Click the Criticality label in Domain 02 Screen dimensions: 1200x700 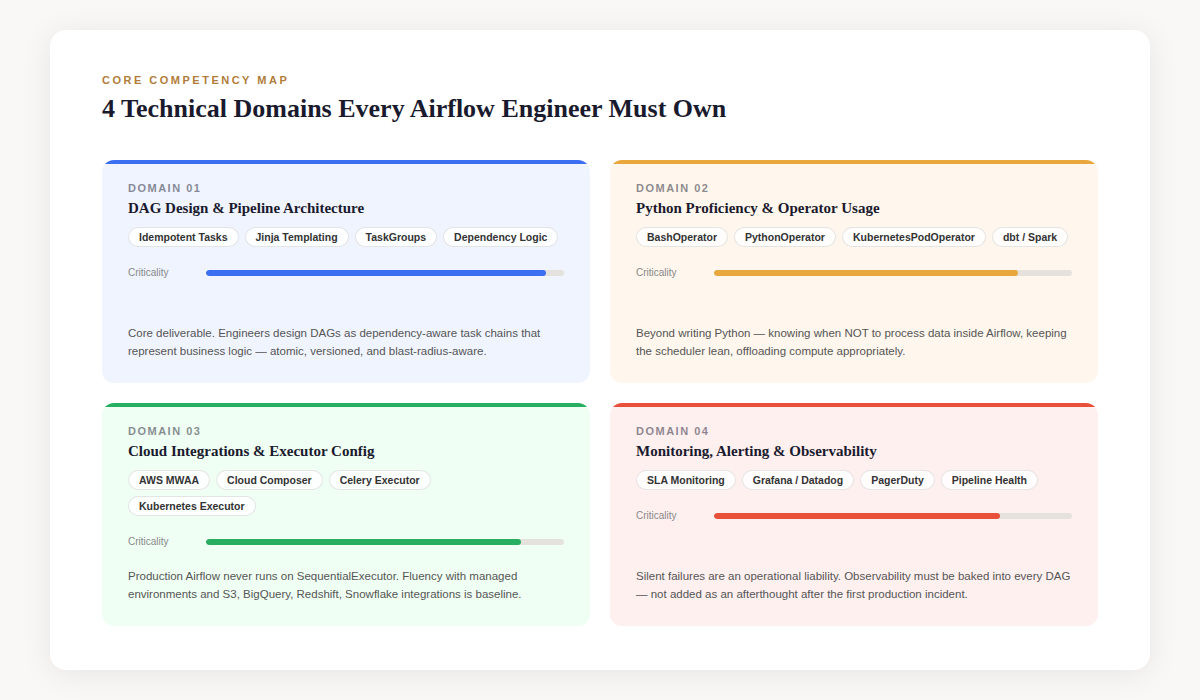(x=656, y=272)
